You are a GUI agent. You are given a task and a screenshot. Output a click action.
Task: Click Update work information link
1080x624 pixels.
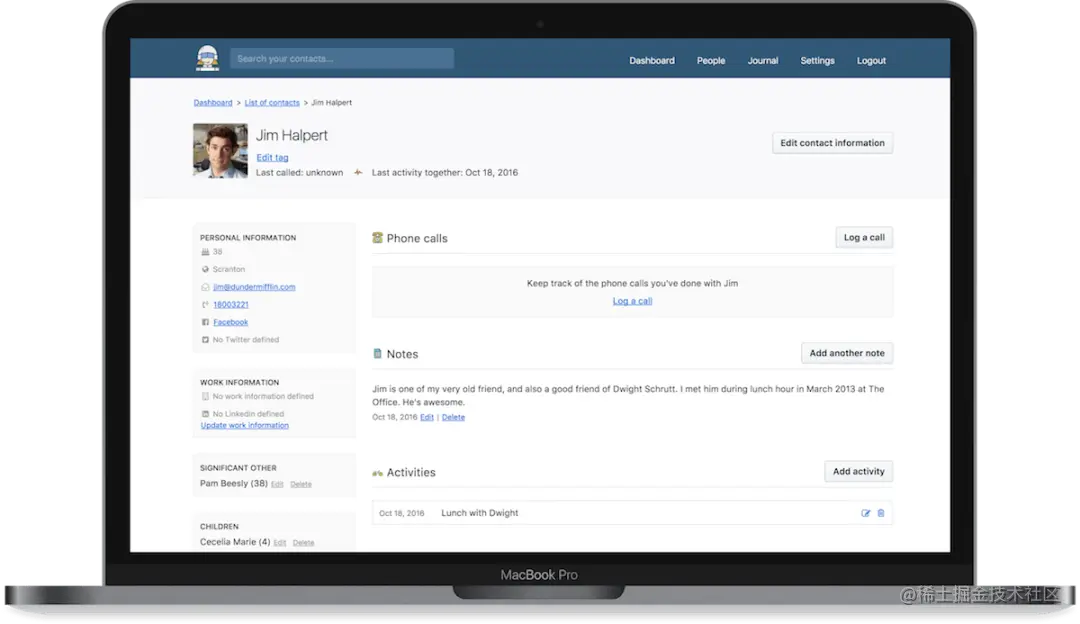coord(245,426)
